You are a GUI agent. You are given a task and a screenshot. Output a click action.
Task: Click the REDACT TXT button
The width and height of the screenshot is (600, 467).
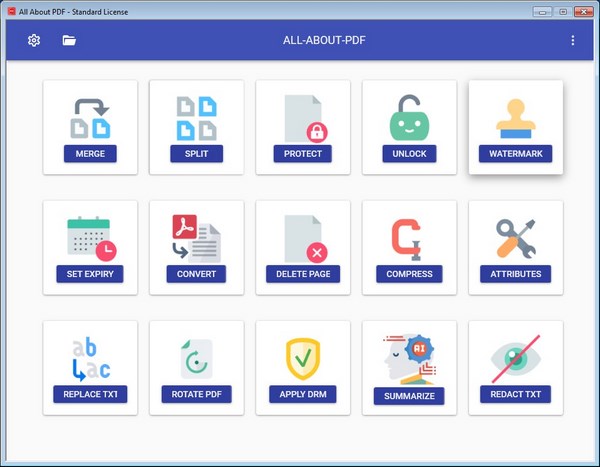click(515, 394)
